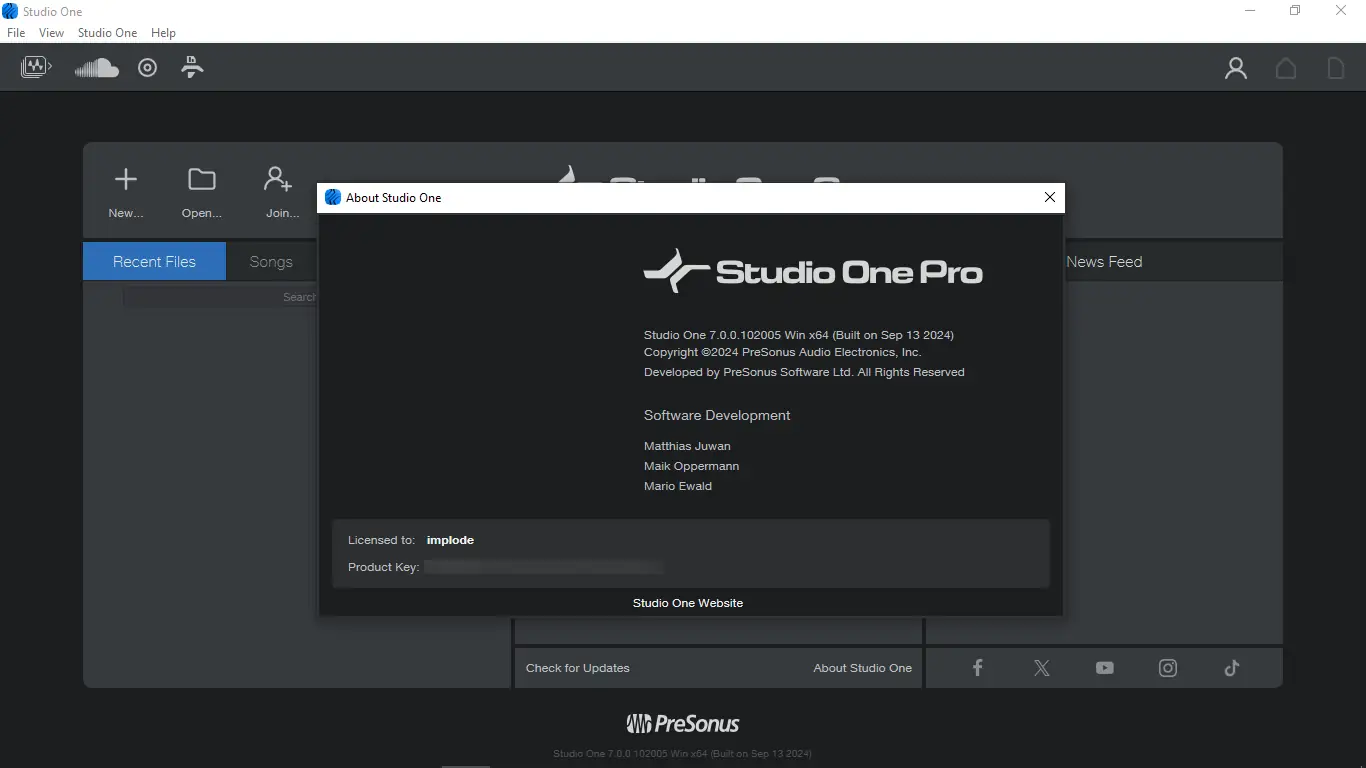Open the Facebook social icon
The width and height of the screenshot is (1366, 768).
[x=978, y=668]
